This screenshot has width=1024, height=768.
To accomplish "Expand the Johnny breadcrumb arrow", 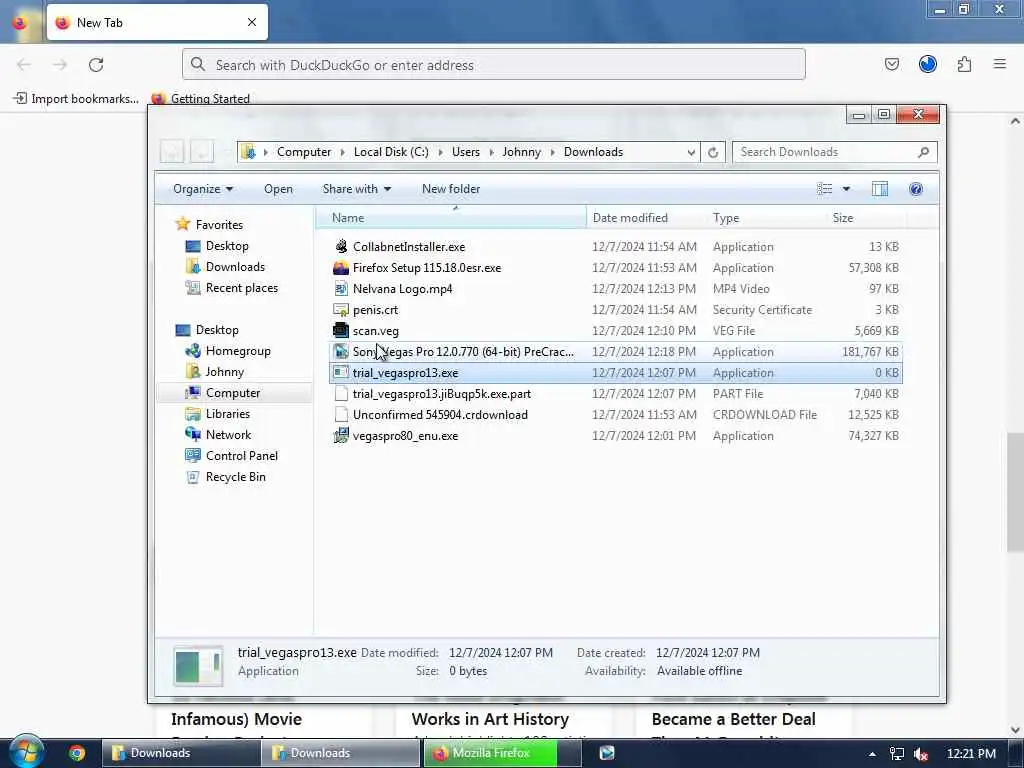I will click(552, 152).
